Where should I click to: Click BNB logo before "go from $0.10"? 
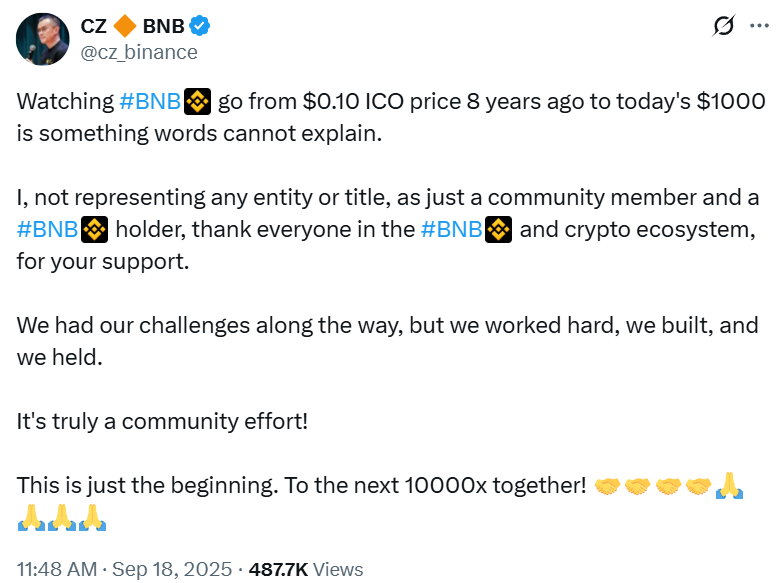(197, 101)
